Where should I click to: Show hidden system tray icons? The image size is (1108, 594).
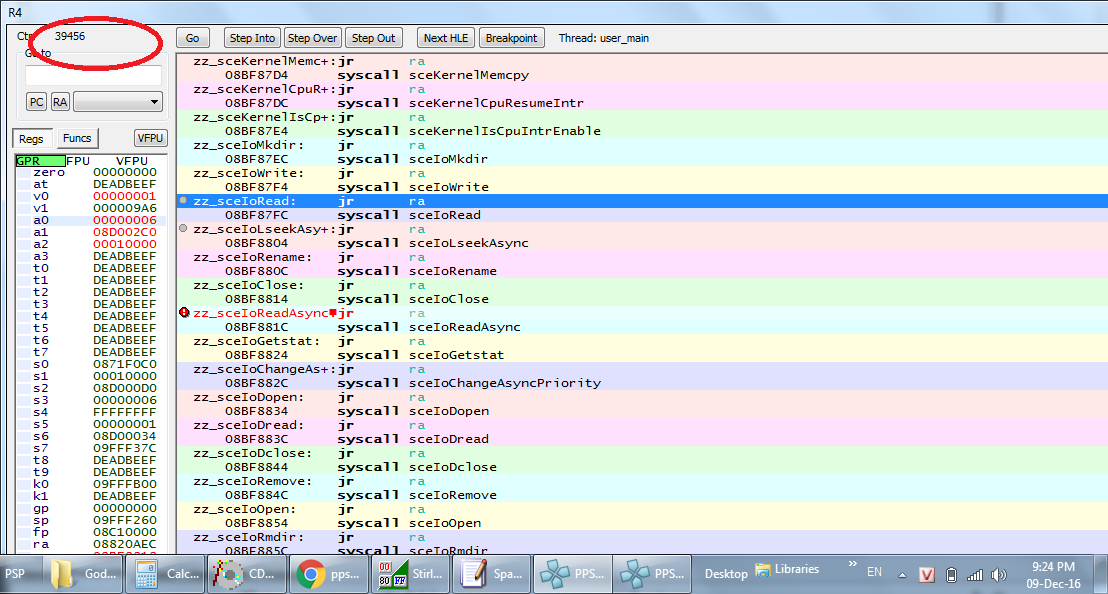(903, 574)
